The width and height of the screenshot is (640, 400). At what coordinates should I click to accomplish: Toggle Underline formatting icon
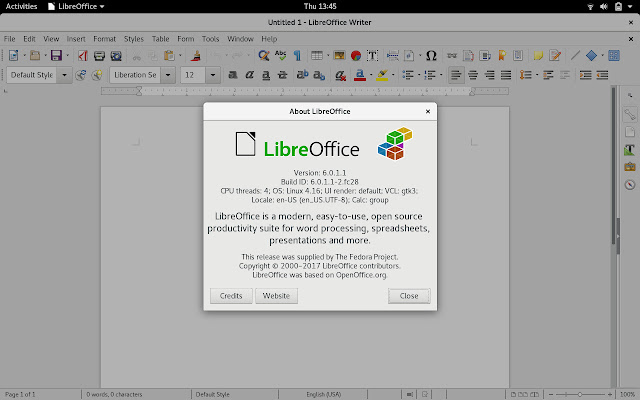click(x=266, y=75)
